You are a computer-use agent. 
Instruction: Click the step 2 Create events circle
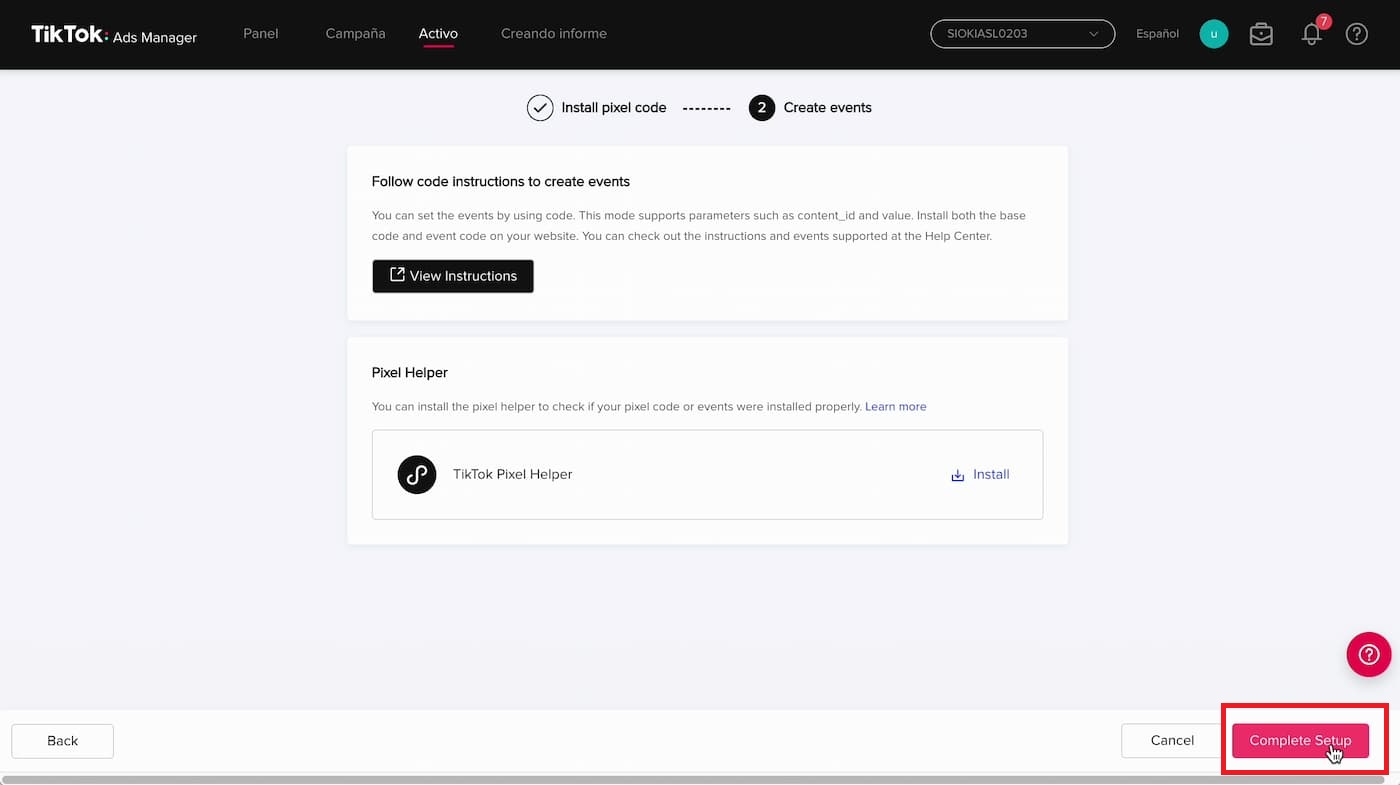click(762, 108)
